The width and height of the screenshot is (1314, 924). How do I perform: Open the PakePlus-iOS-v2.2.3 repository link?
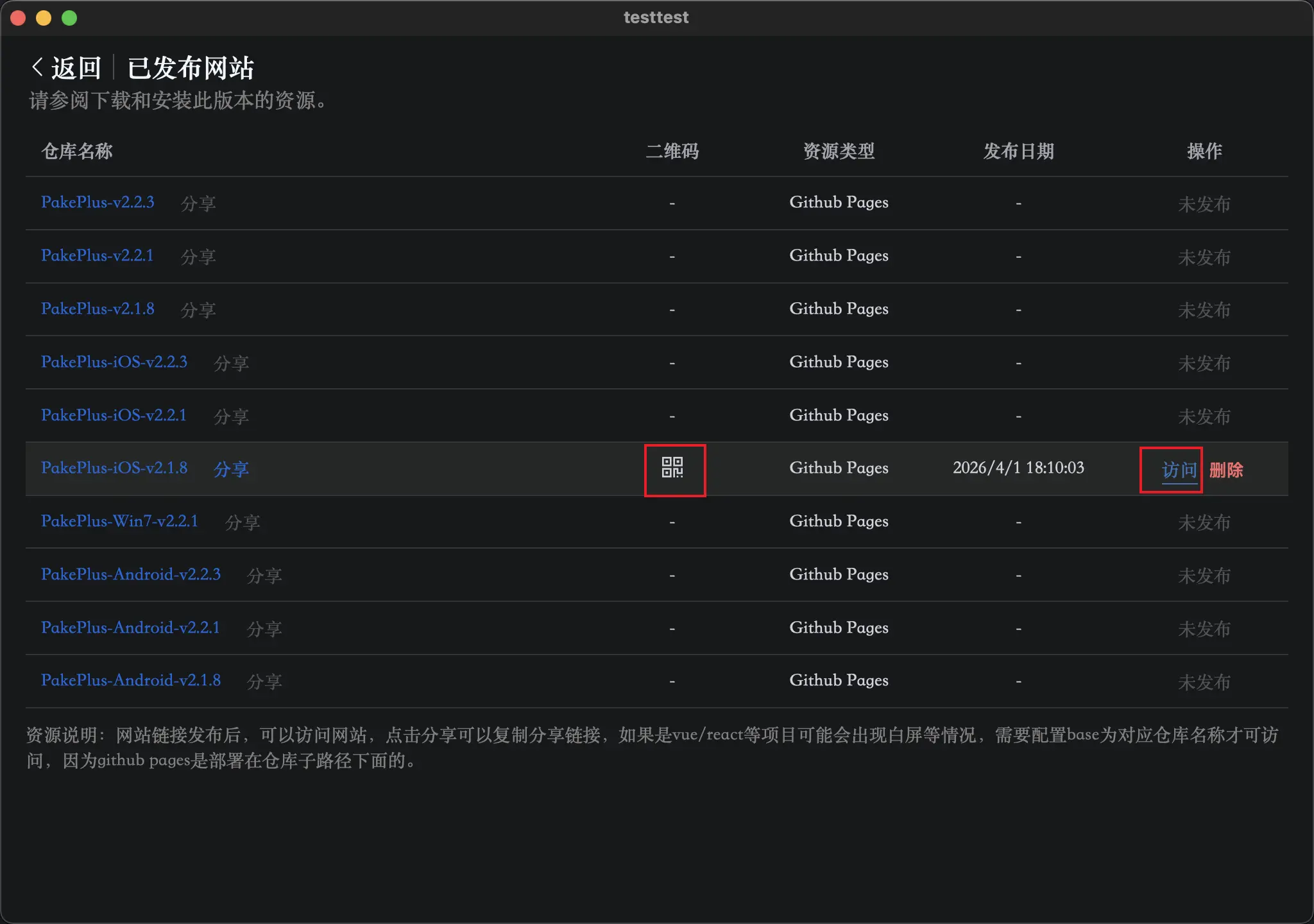tap(114, 362)
